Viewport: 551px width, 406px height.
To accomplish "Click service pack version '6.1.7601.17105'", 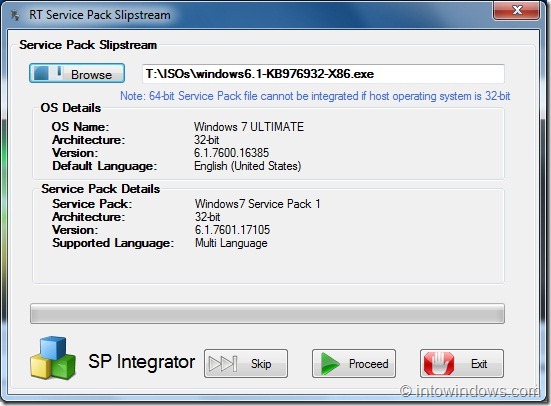I will pyautogui.click(x=232, y=230).
